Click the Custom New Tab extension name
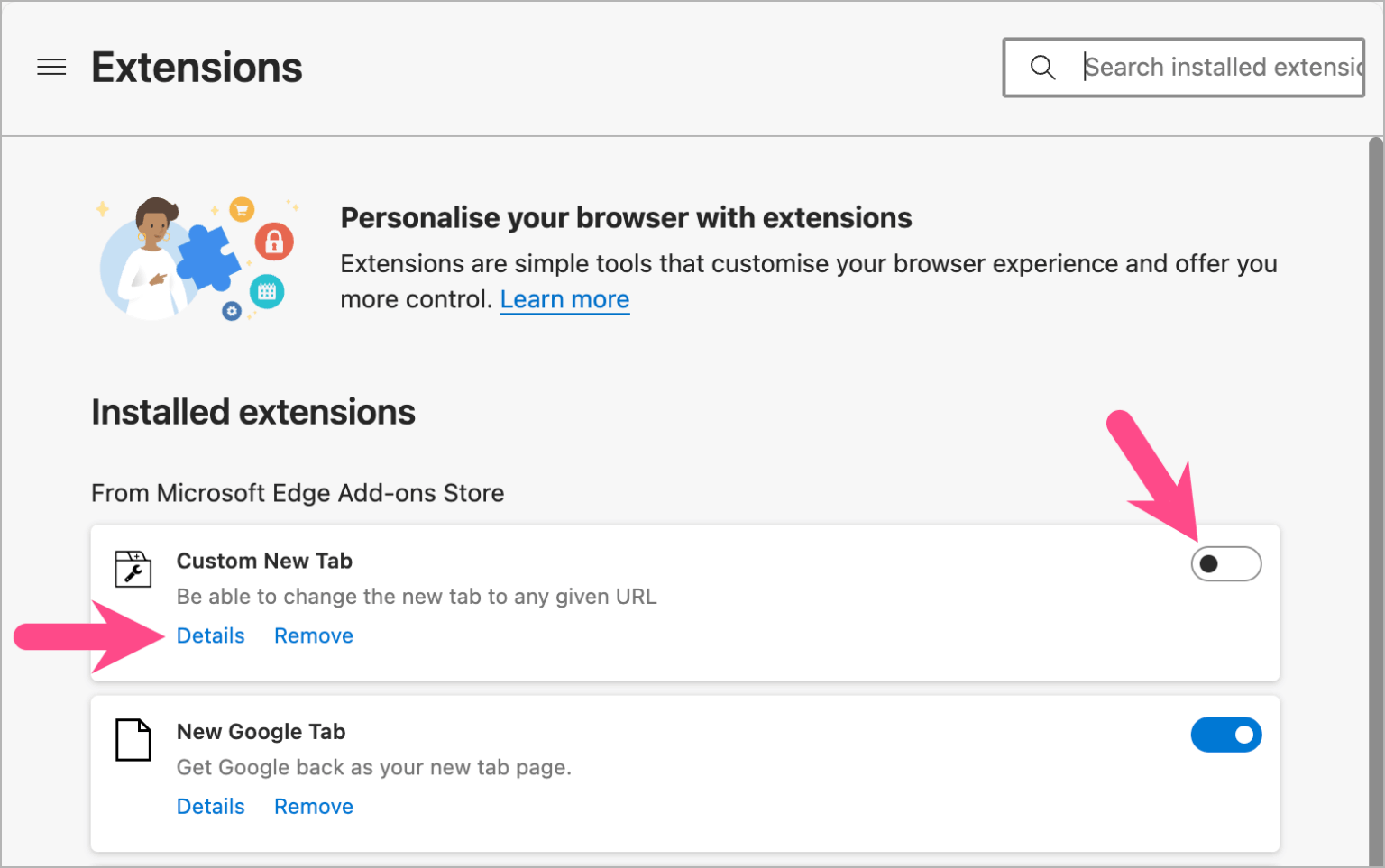Viewport: 1385px width, 868px height. pos(264,561)
